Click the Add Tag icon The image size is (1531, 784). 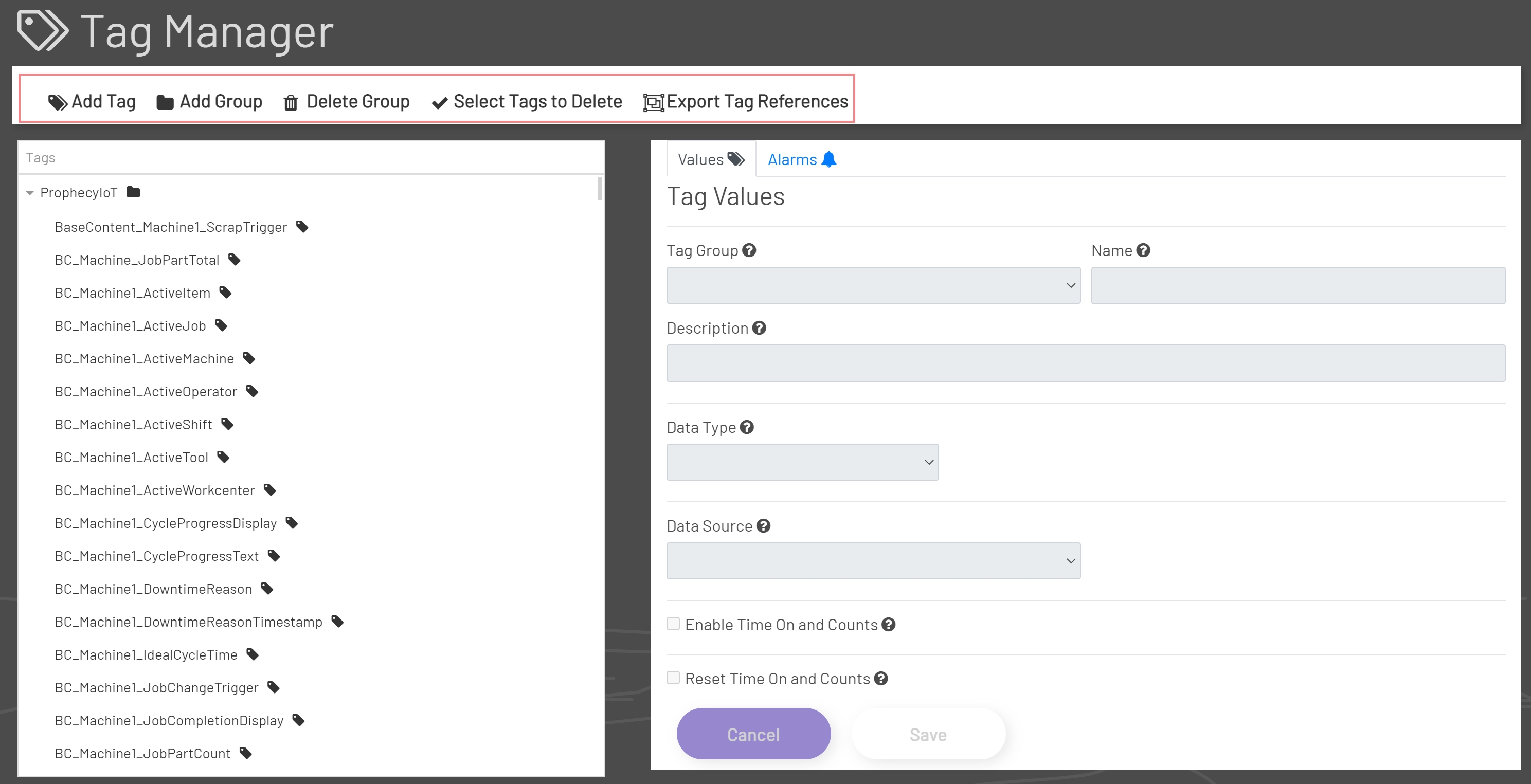[58, 102]
